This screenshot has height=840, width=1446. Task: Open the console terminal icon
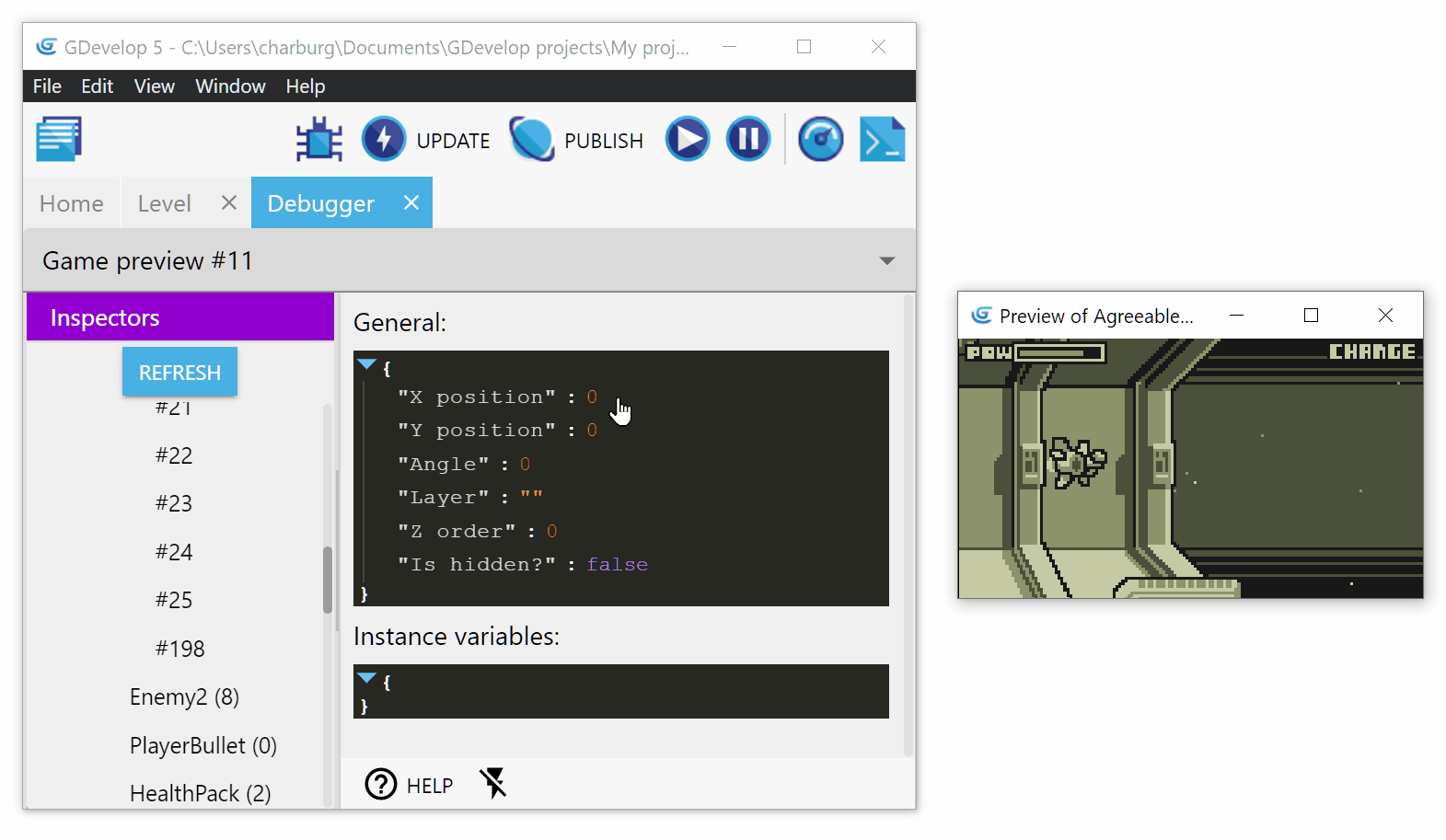[882, 140]
